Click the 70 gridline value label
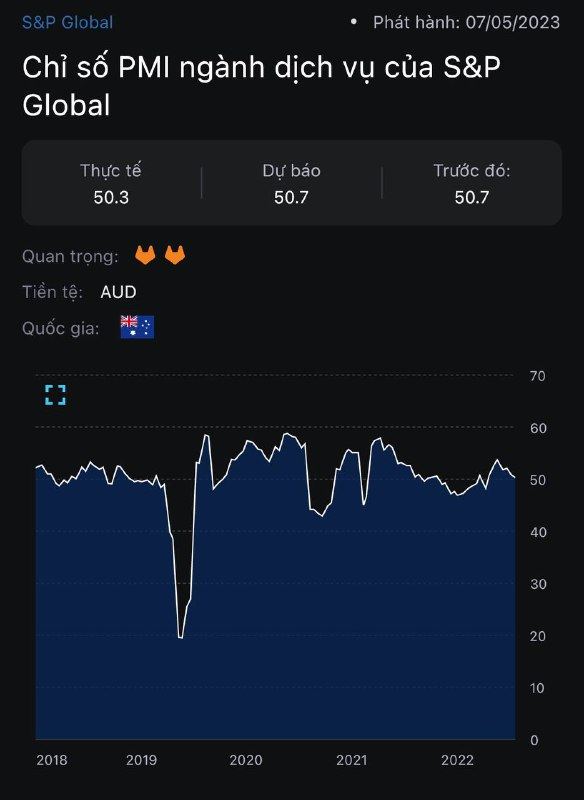 point(538,376)
